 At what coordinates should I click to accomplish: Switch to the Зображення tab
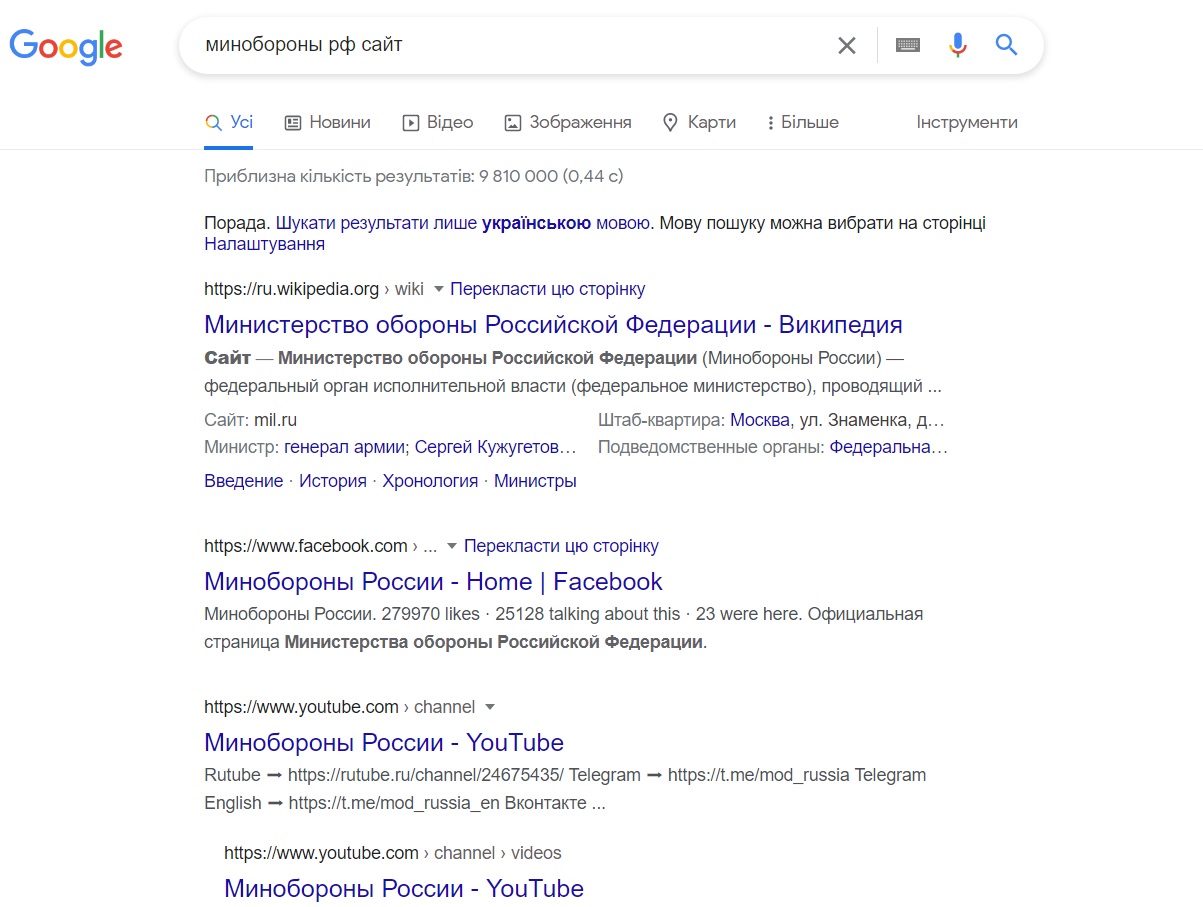point(568,121)
